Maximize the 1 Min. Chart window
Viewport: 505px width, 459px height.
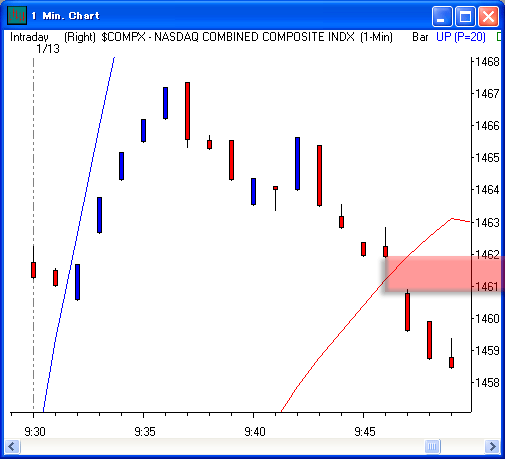tap(465, 16)
